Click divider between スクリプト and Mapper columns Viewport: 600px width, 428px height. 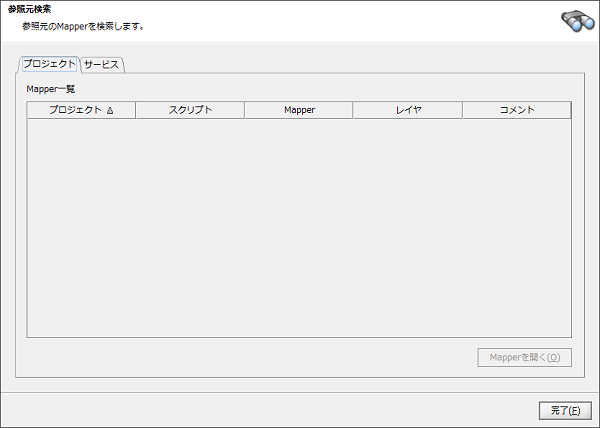click(x=244, y=110)
